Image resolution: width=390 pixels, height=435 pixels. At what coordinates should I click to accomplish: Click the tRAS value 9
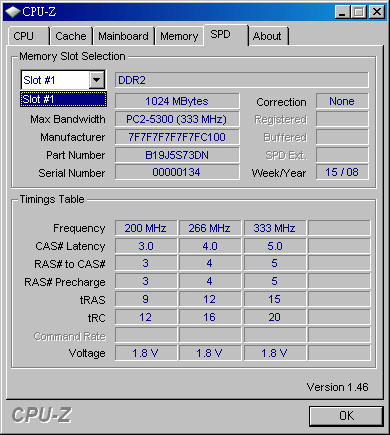pos(146,299)
